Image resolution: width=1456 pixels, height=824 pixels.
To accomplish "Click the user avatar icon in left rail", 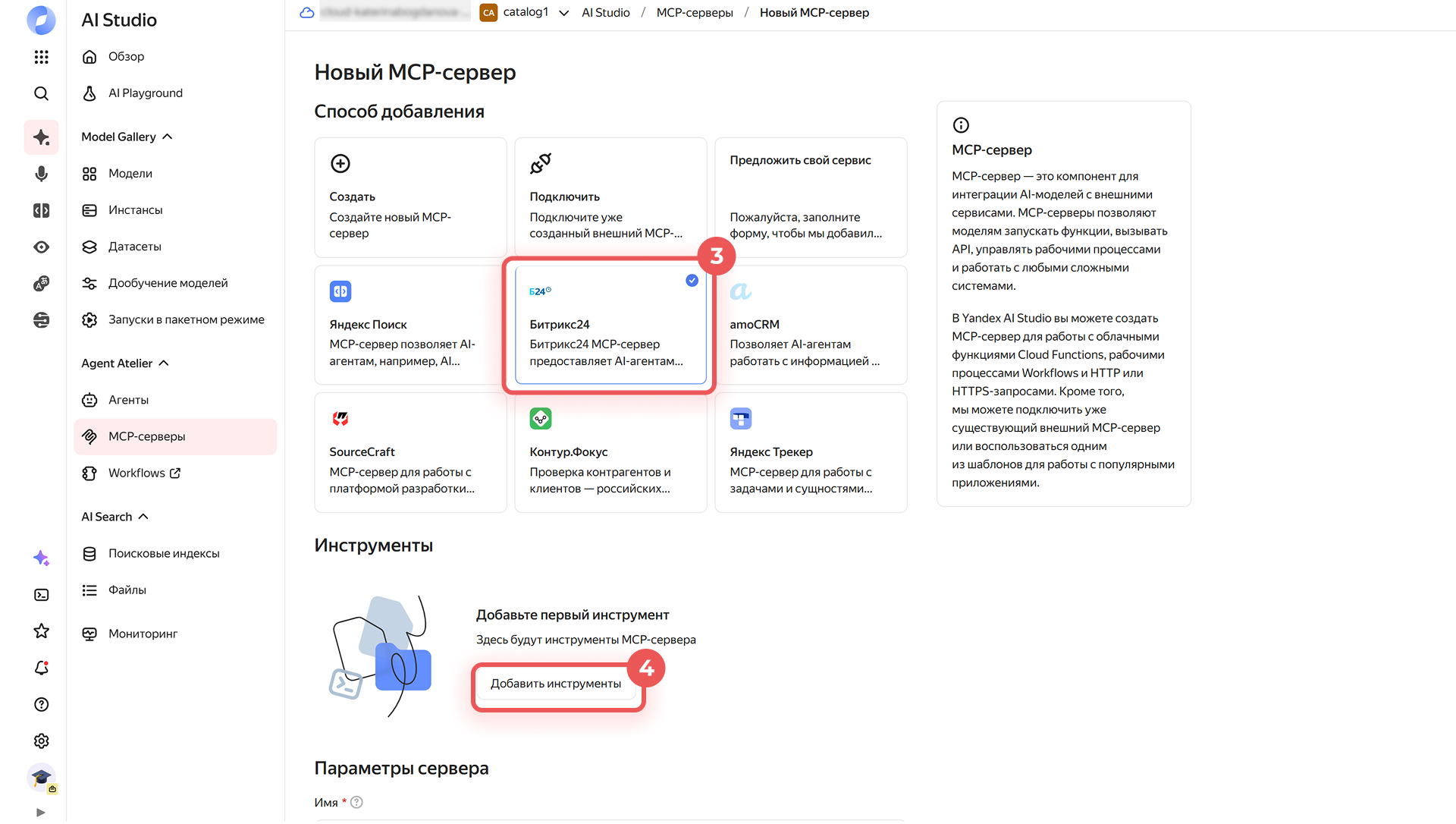I will [x=41, y=778].
